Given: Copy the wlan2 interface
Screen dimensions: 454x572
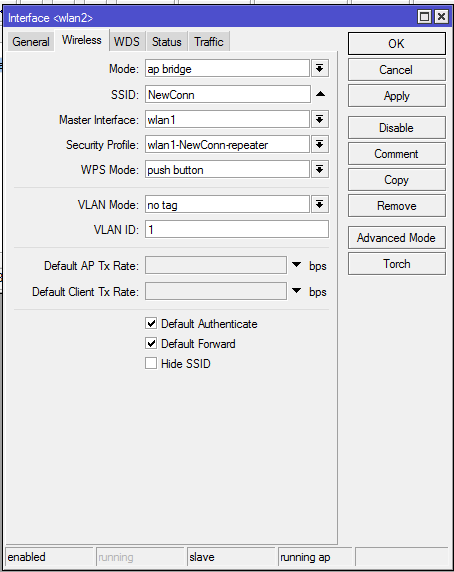Looking at the screenshot, I should 396,179.
